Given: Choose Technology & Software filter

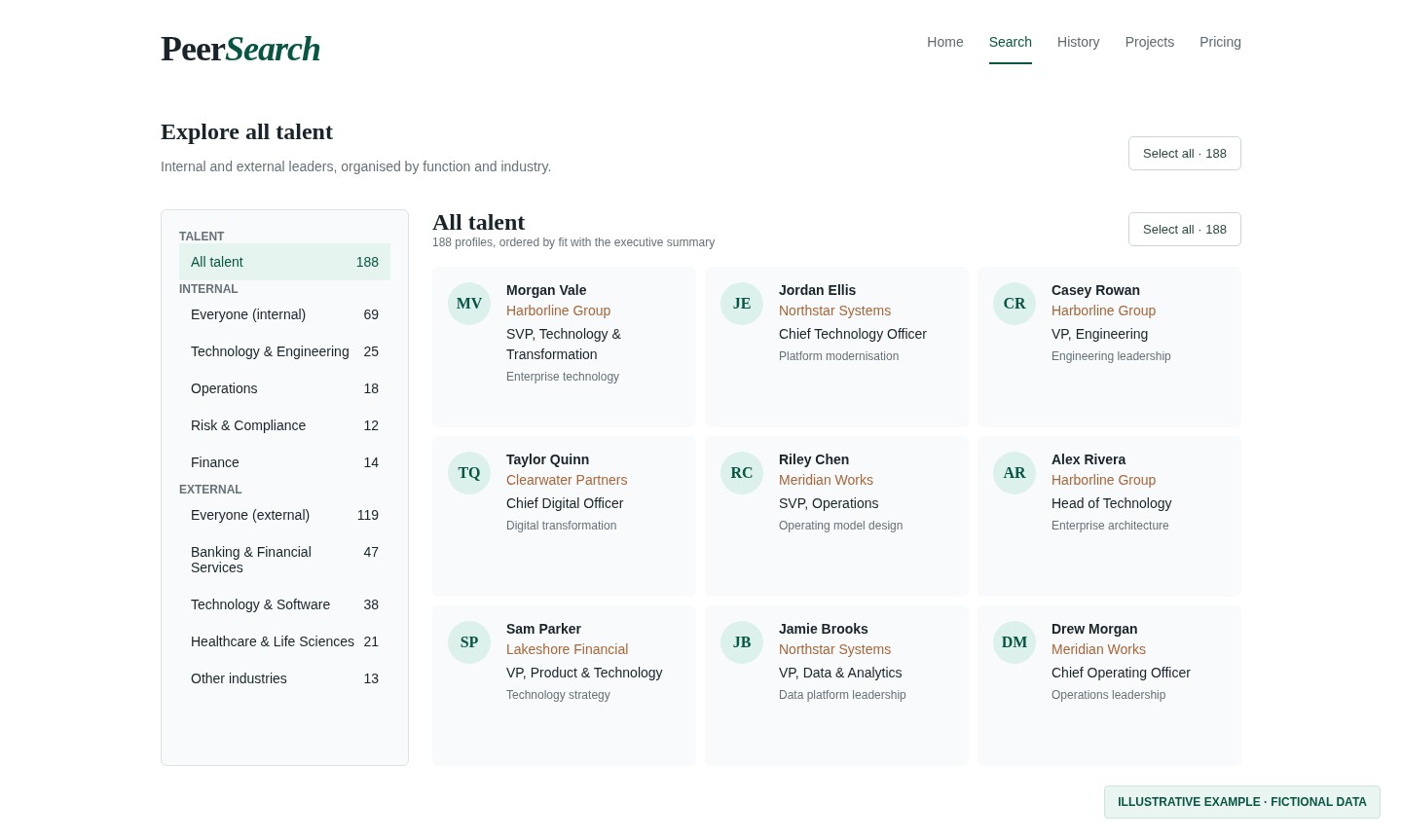Looking at the screenshot, I should pyautogui.click(x=284, y=604).
